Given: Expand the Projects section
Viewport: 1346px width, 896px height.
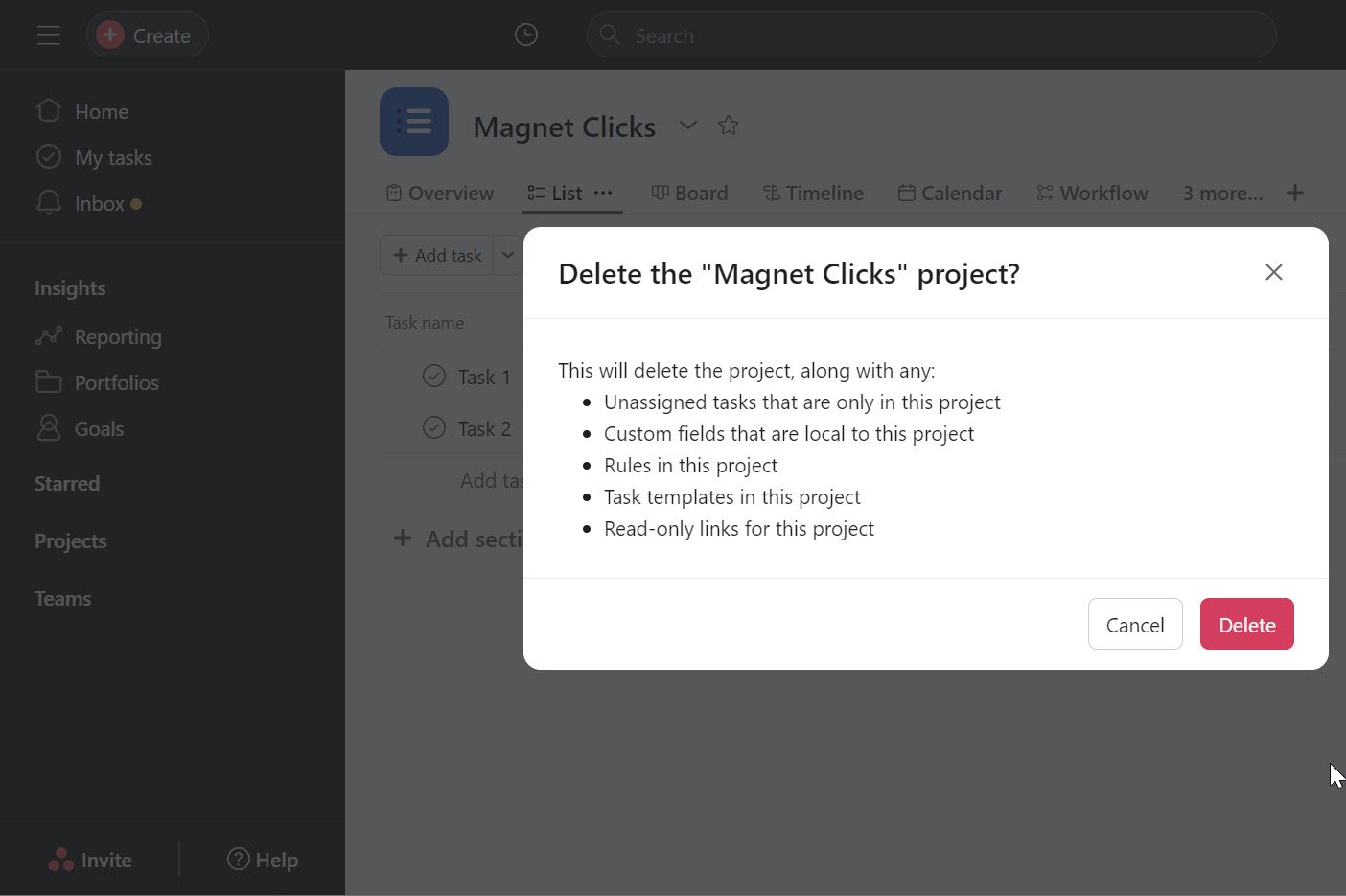Looking at the screenshot, I should 71,541.
